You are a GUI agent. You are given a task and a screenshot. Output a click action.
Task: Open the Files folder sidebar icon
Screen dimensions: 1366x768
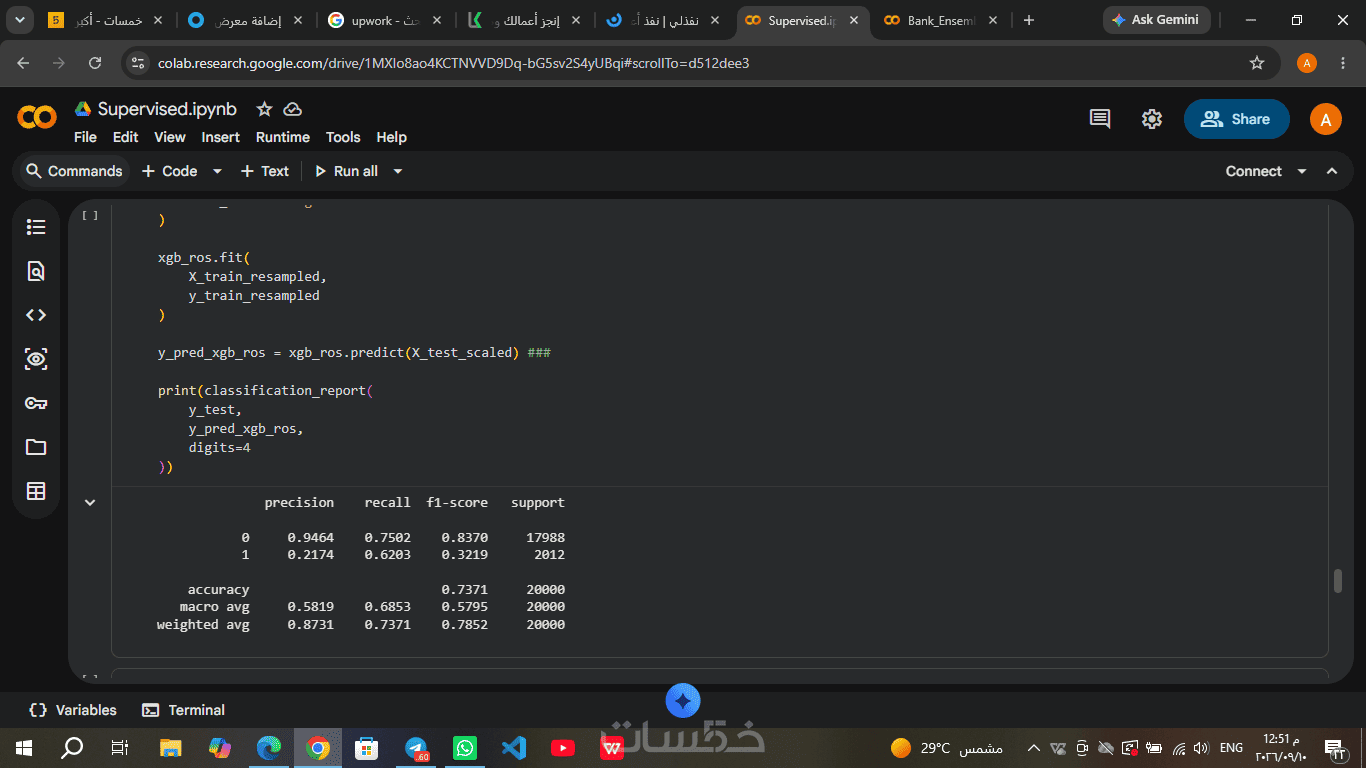coord(36,447)
